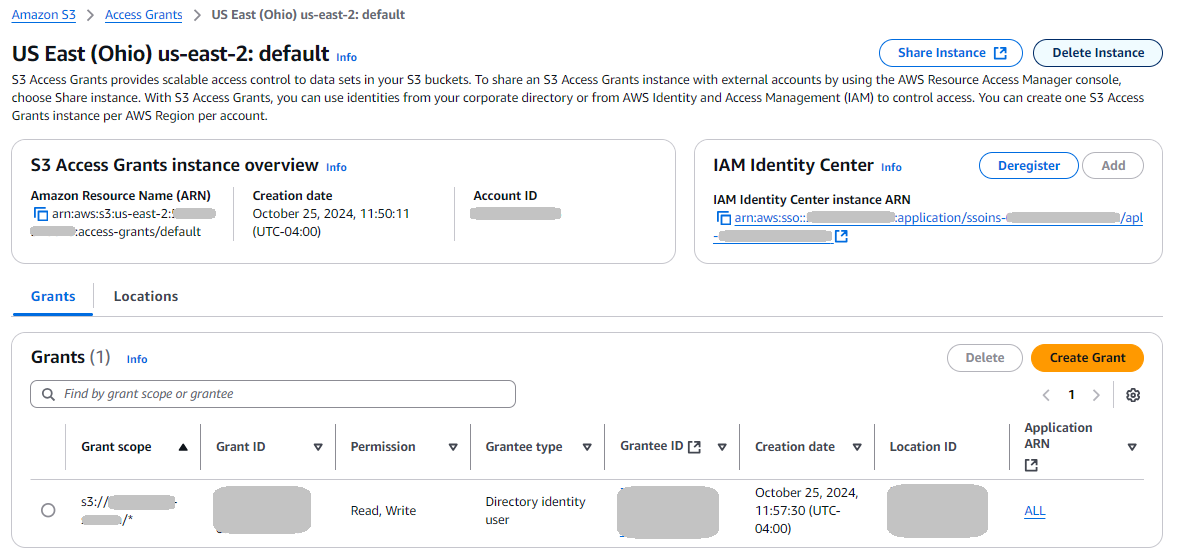Copy the S3 Access Grants instance ARN
The height and width of the screenshot is (555, 1181).
tap(41, 214)
